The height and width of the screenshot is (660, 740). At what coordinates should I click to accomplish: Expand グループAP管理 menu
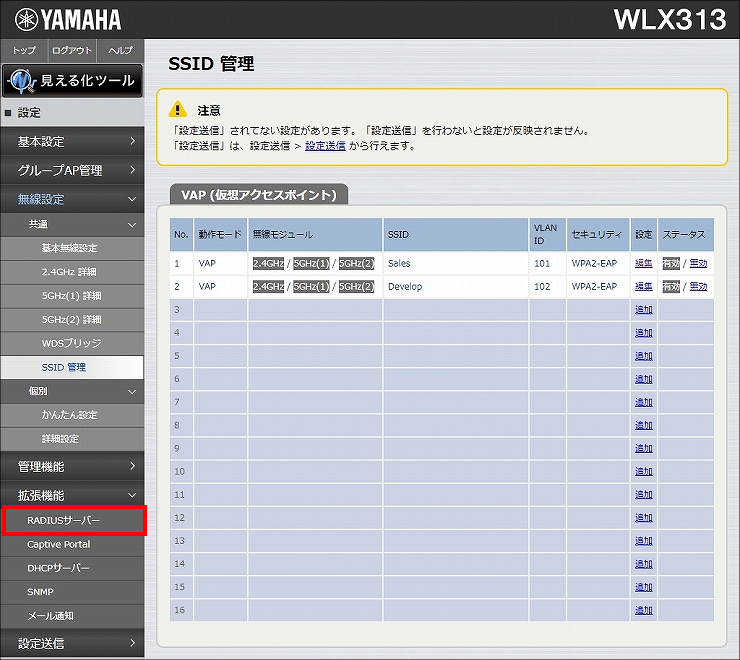click(x=72, y=170)
